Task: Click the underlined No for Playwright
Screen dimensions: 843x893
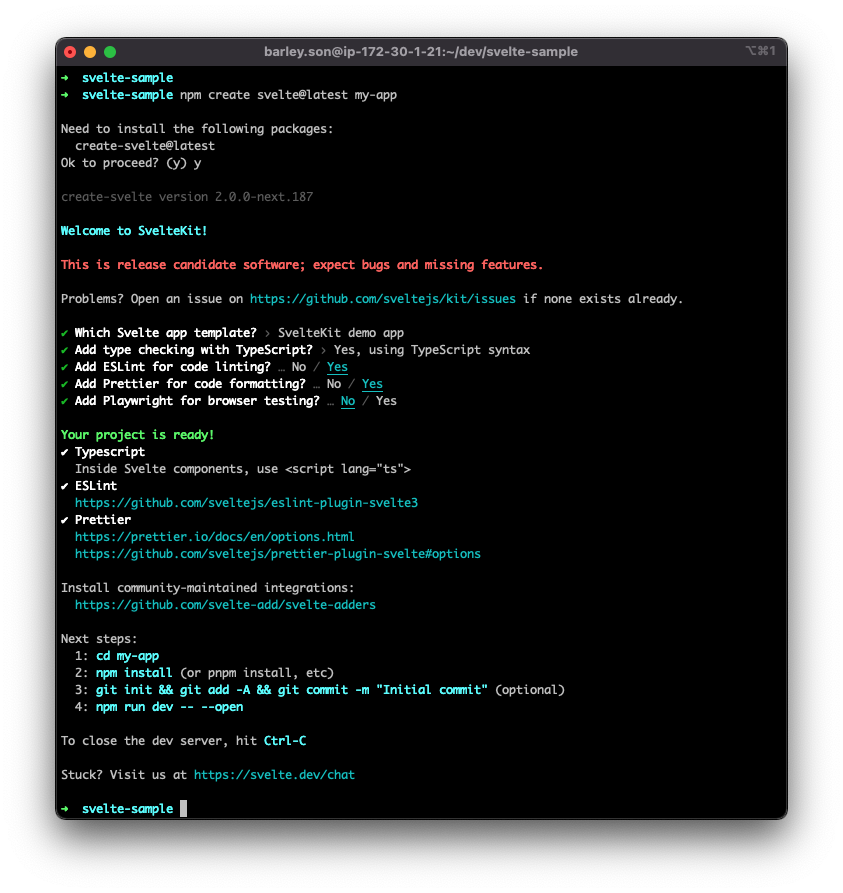Action: click(348, 402)
